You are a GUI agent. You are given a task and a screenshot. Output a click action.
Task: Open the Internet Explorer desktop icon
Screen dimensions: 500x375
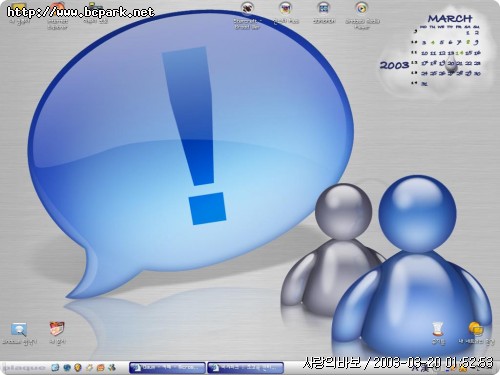click(57, 15)
